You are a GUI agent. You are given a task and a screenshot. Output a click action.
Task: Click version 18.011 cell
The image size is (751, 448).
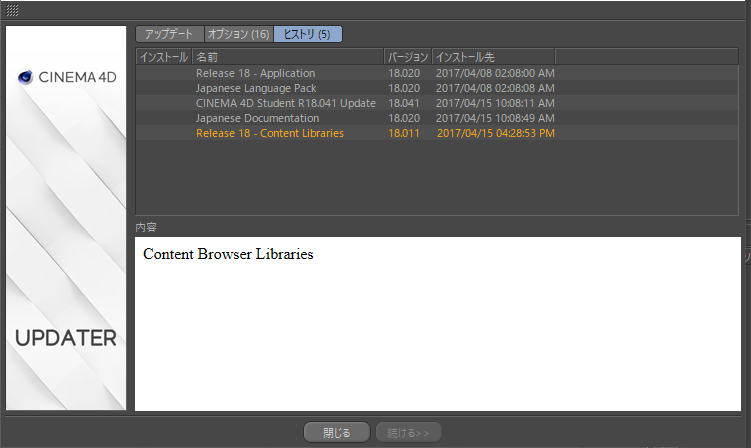pyautogui.click(x=404, y=133)
